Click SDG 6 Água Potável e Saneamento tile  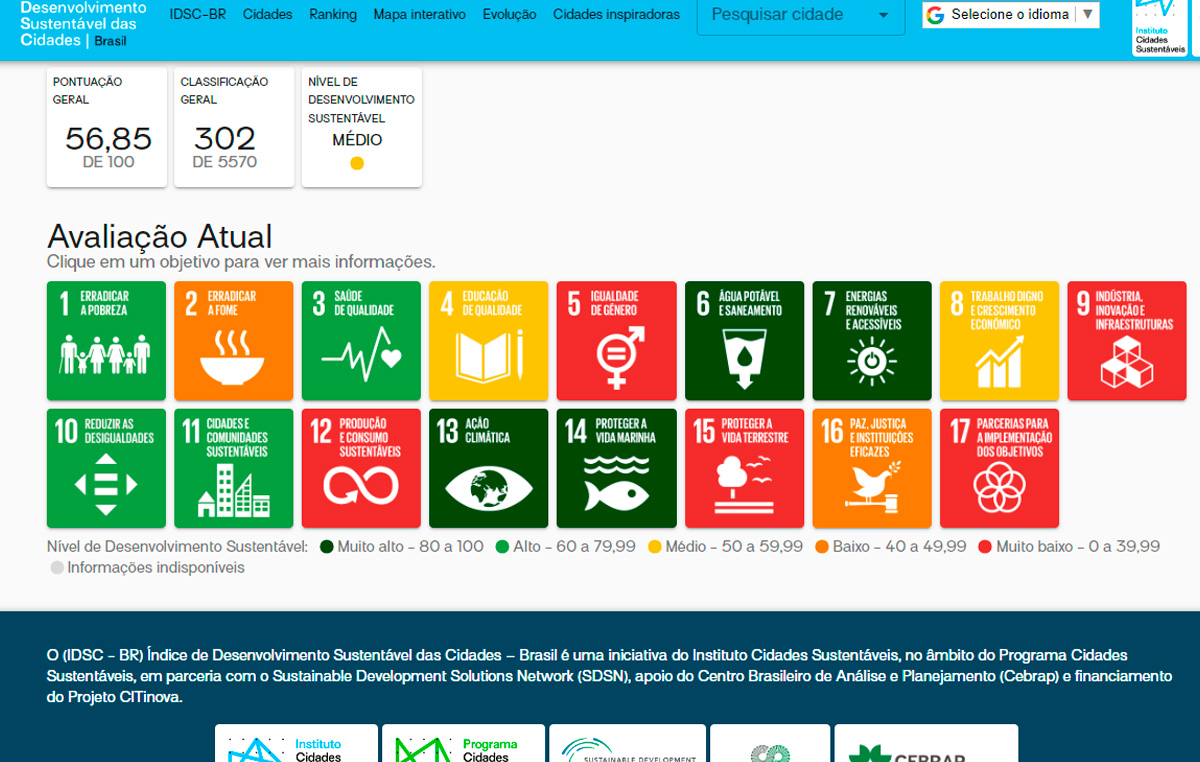pyautogui.click(x=744, y=340)
